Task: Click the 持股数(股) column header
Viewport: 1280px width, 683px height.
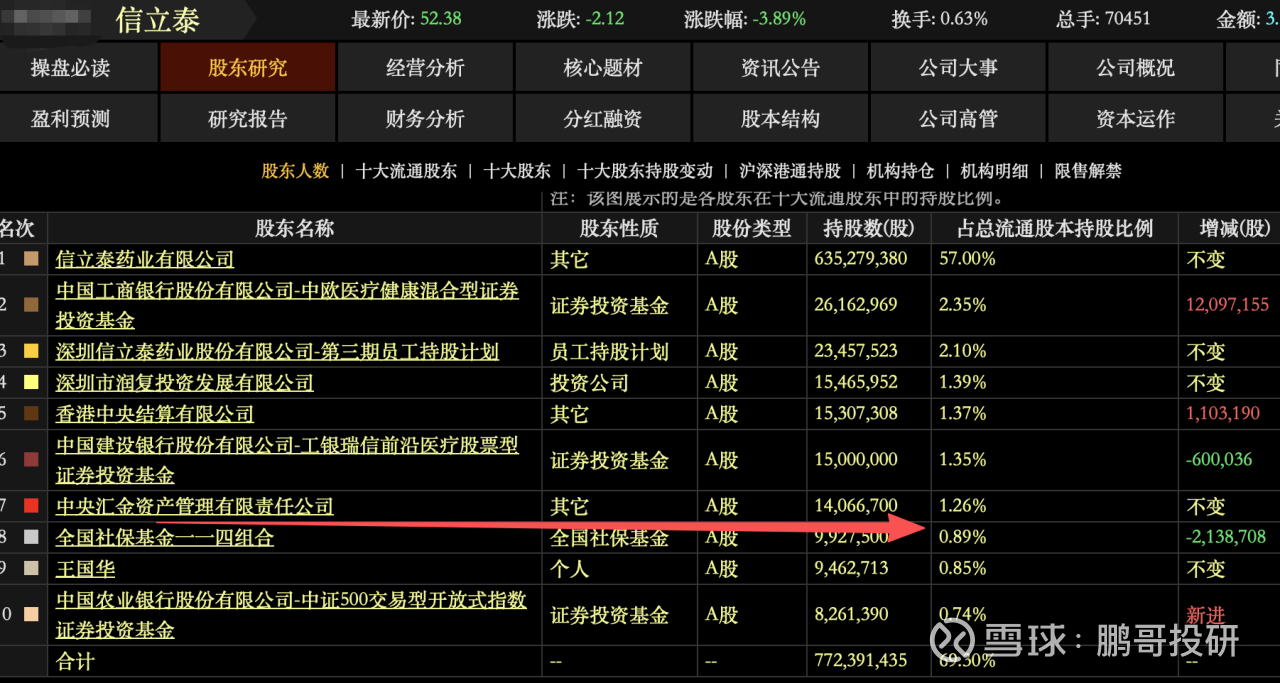Action: (868, 228)
